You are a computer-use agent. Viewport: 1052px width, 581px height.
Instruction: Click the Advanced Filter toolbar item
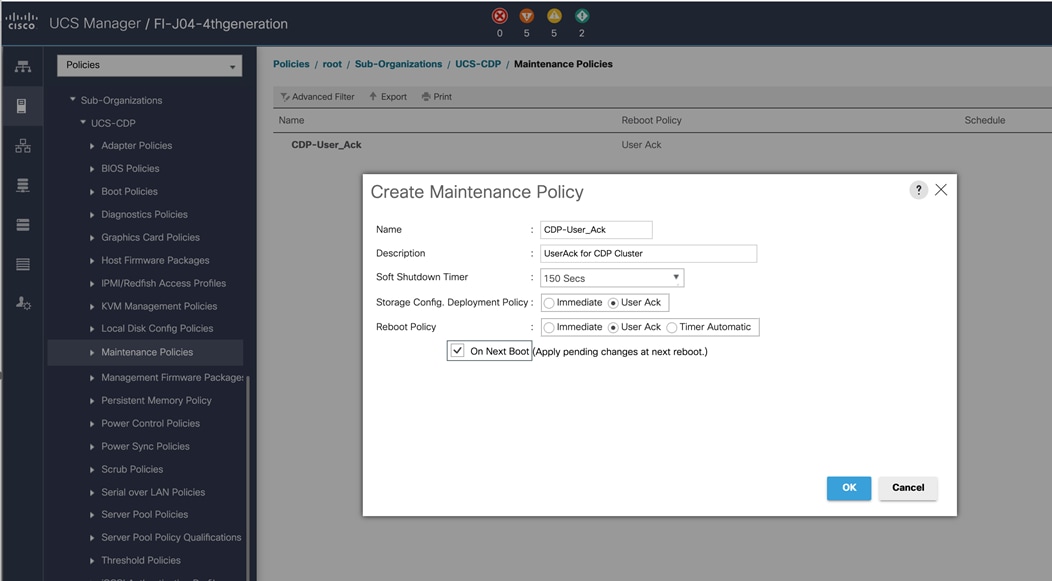click(x=317, y=97)
